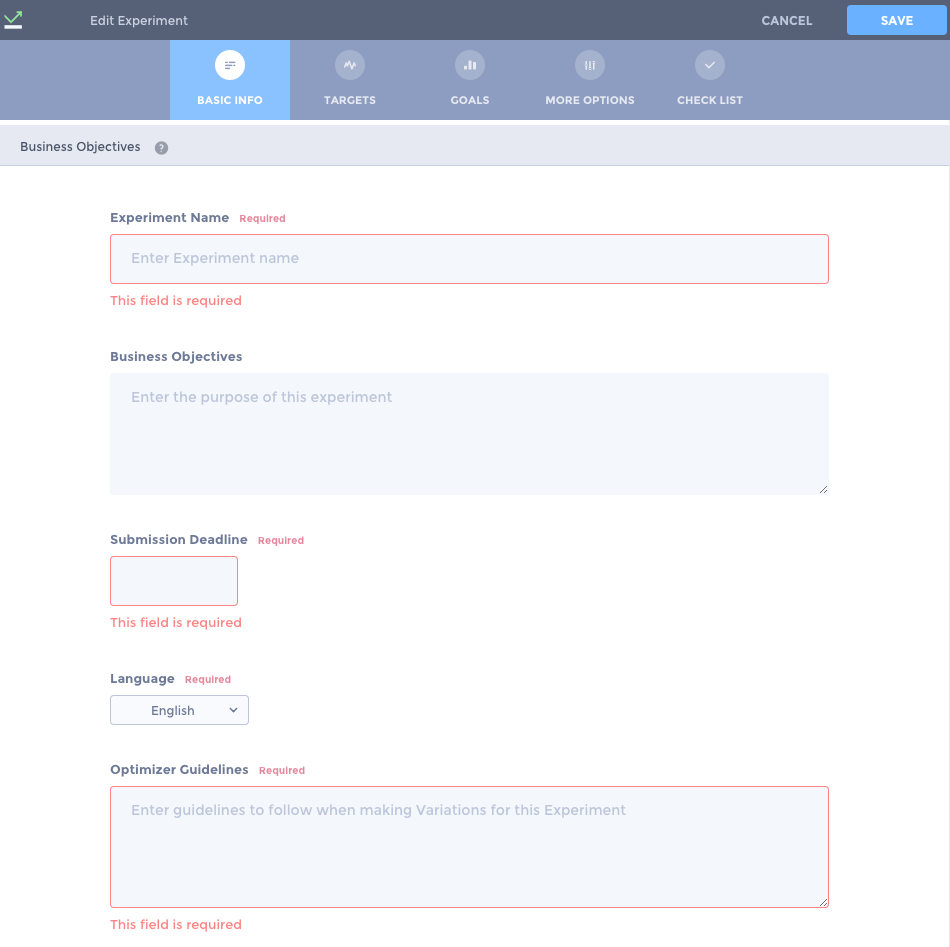Click the green checkmark logo icon

tap(13, 20)
